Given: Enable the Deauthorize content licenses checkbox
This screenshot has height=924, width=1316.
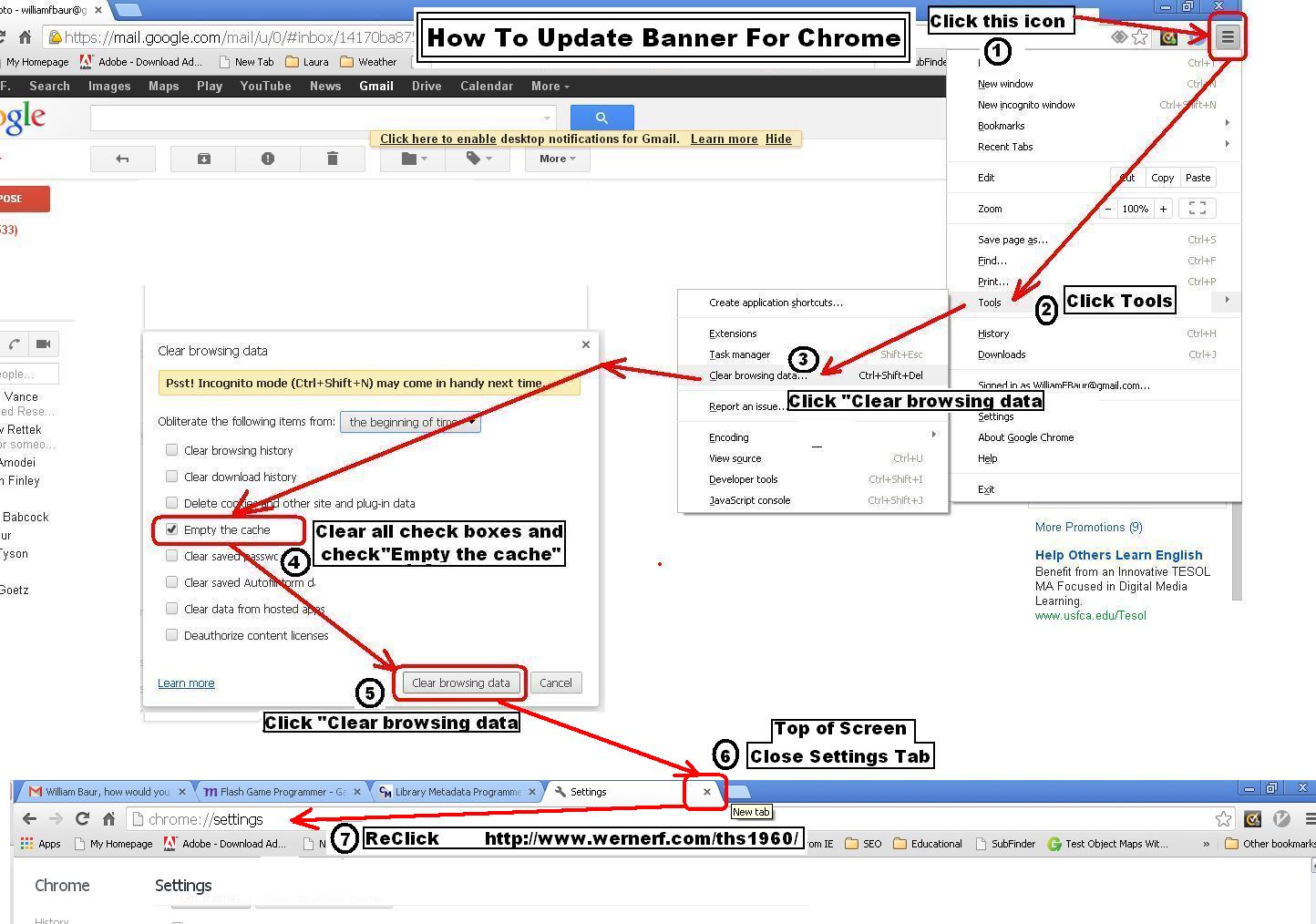Looking at the screenshot, I should pos(171,635).
